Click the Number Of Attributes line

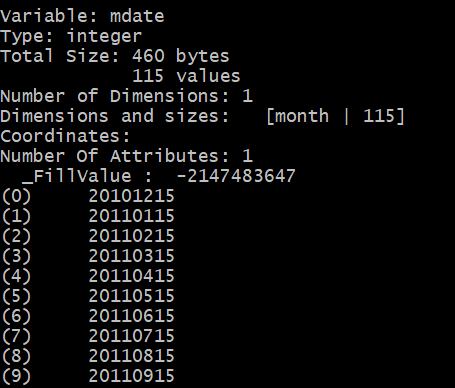click(x=126, y=156)
